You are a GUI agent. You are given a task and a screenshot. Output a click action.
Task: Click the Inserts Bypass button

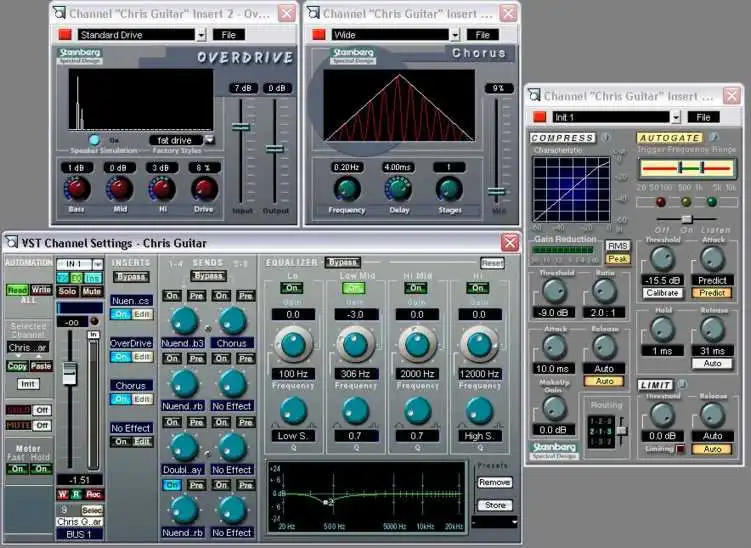pyautogui.click(x=131, y=277)
